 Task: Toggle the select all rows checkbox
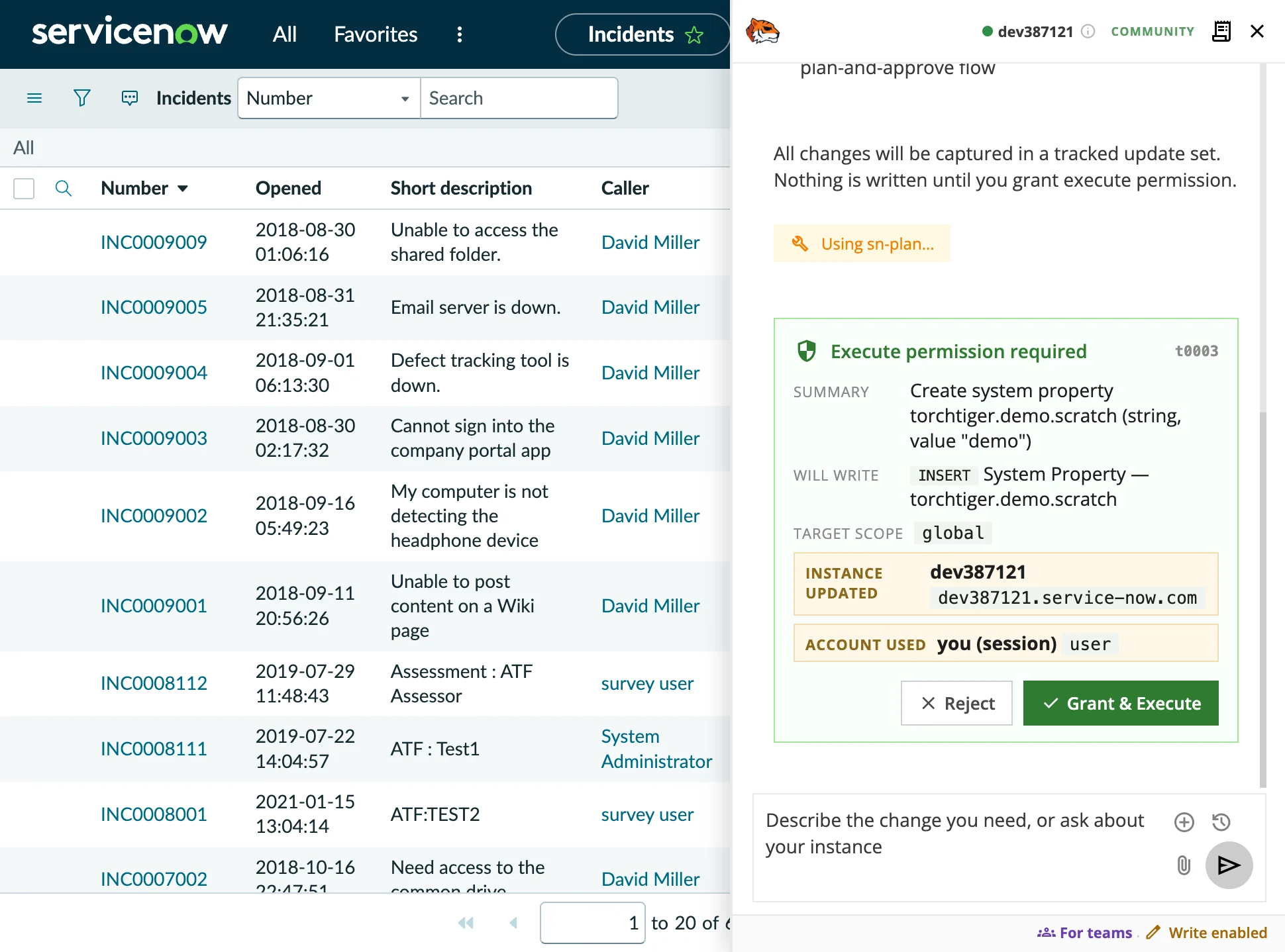pos(24,189)
